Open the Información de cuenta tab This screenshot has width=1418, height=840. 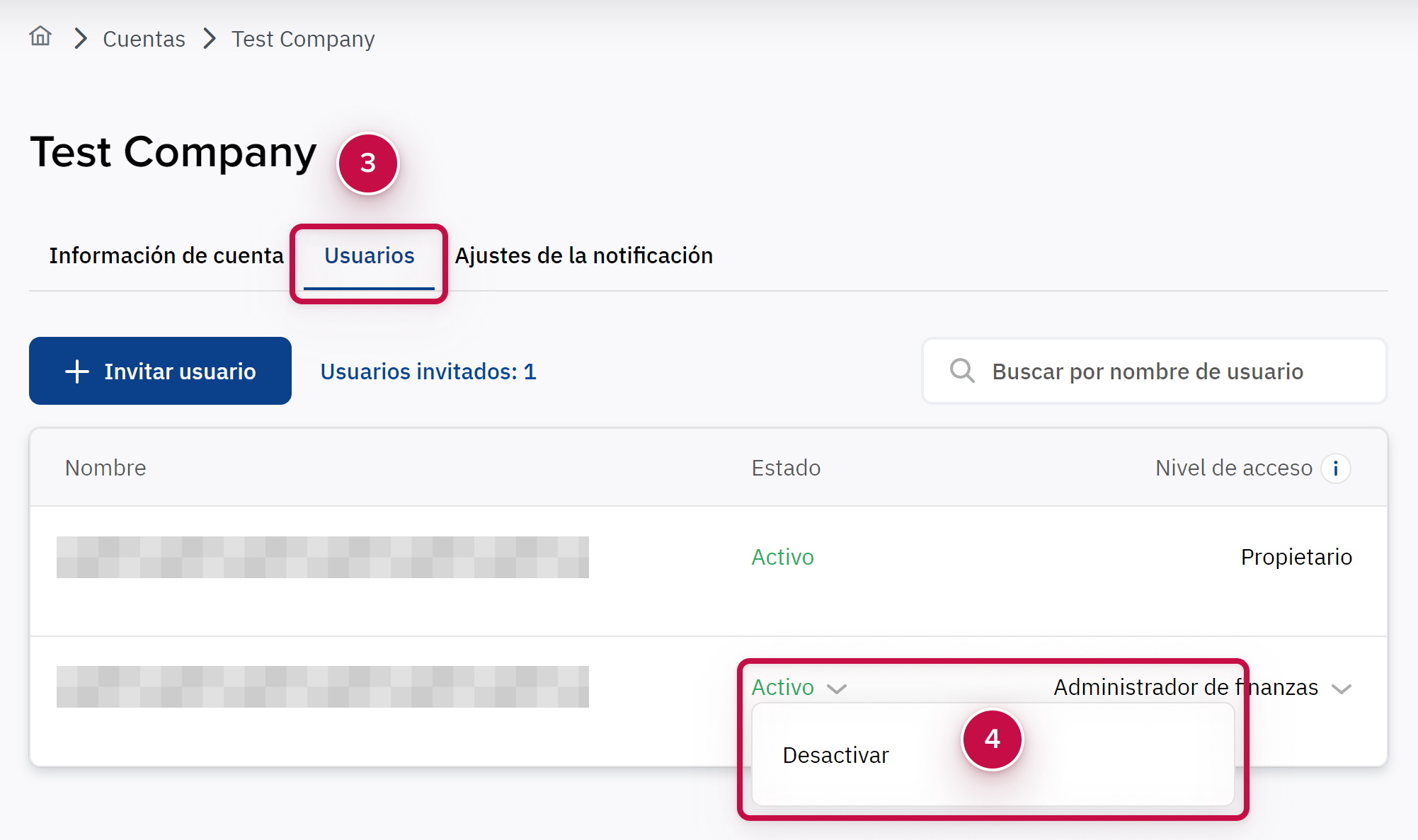point(166,255)
